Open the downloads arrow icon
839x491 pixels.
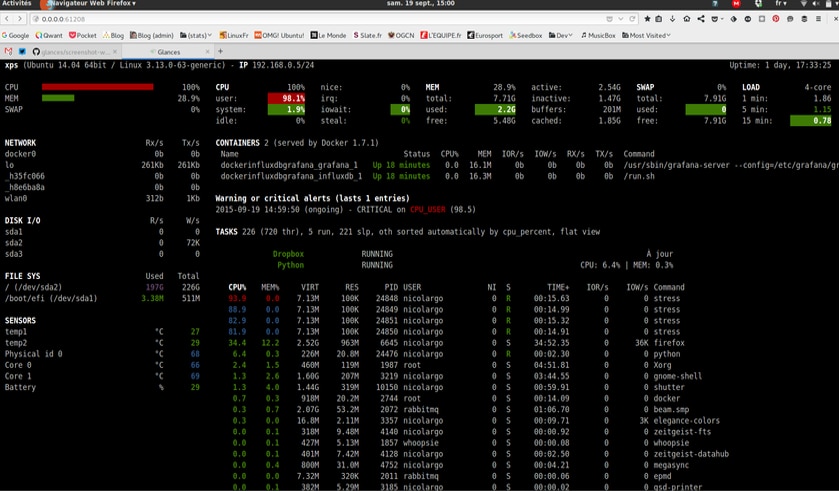coord(673,19)
